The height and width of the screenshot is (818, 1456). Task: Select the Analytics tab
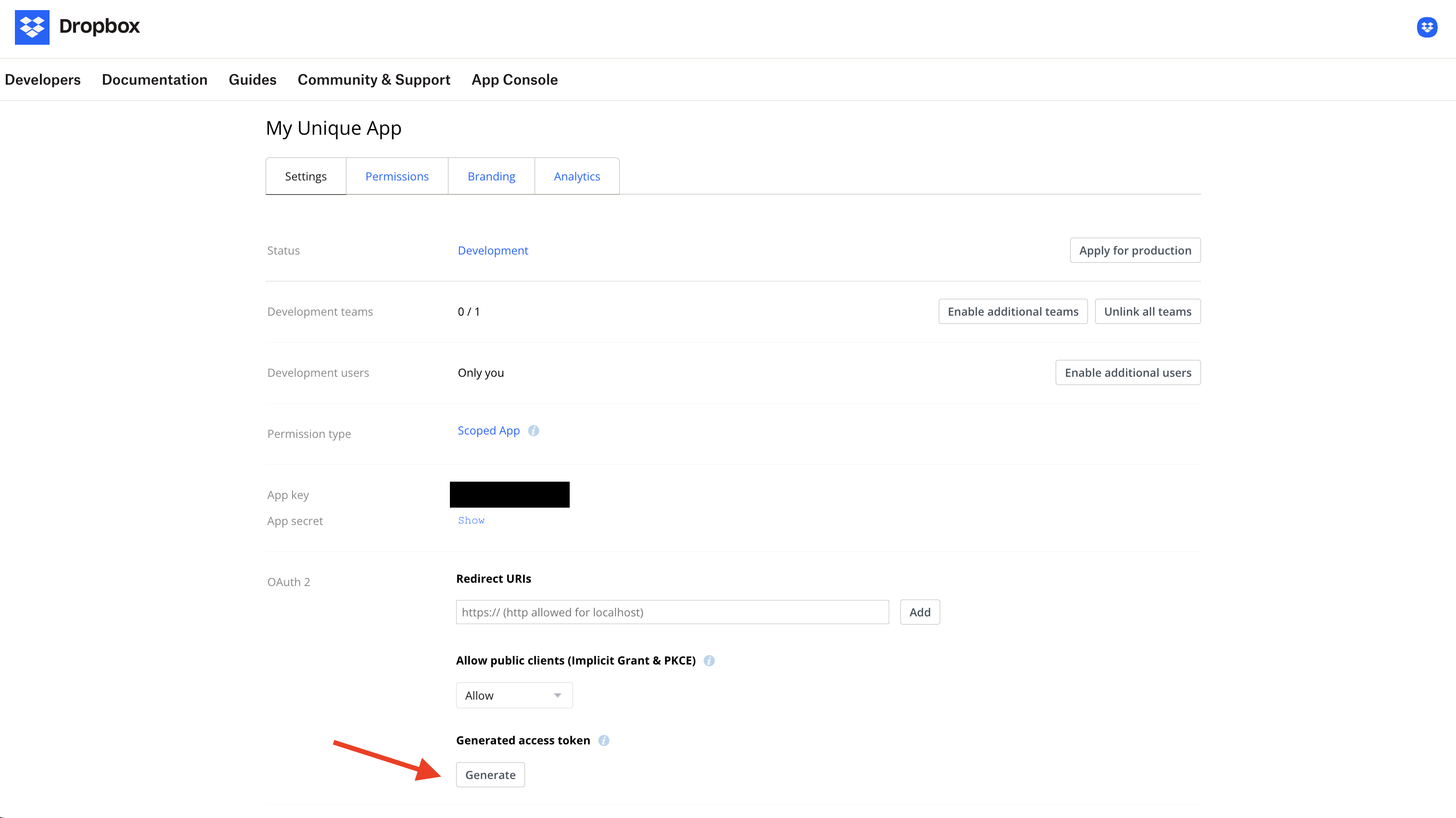click(576, 177)
